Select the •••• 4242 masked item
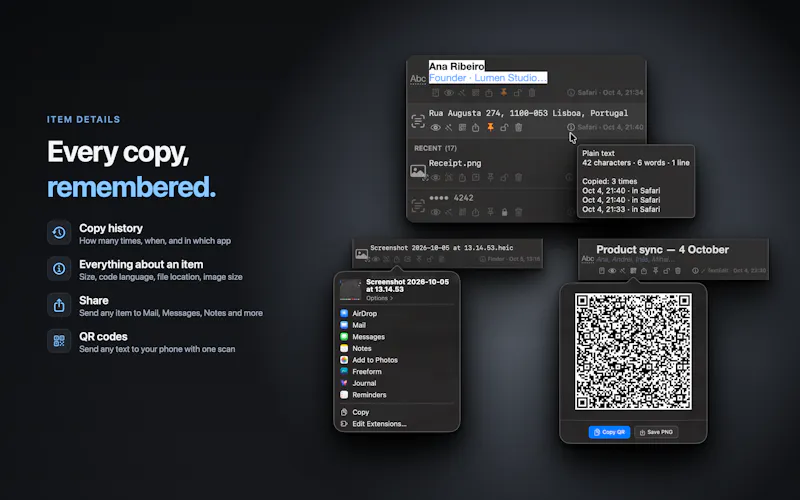800x500 pixels. point(452,198)
